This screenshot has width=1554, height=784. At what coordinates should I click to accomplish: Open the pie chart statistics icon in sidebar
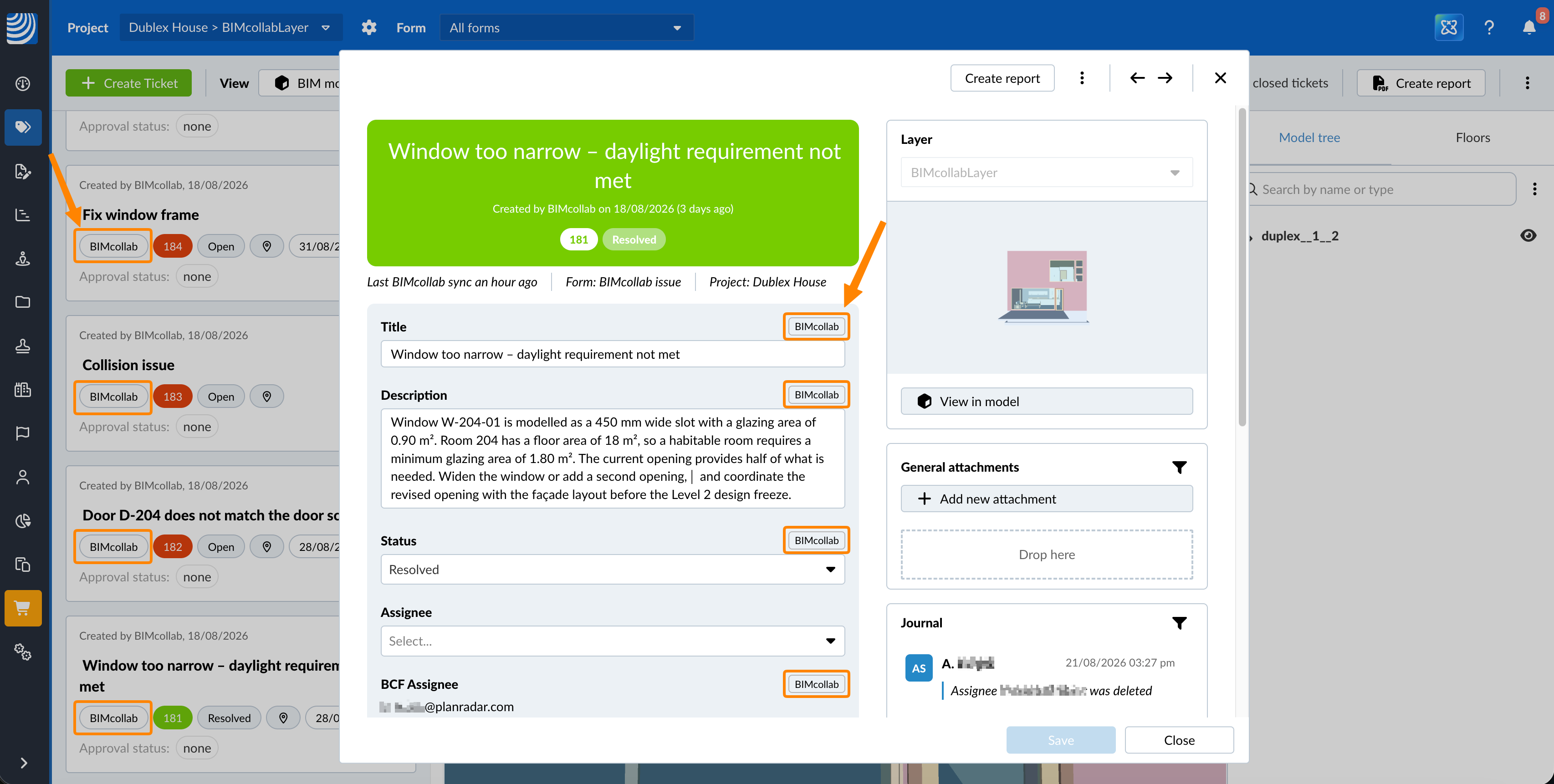23,520
